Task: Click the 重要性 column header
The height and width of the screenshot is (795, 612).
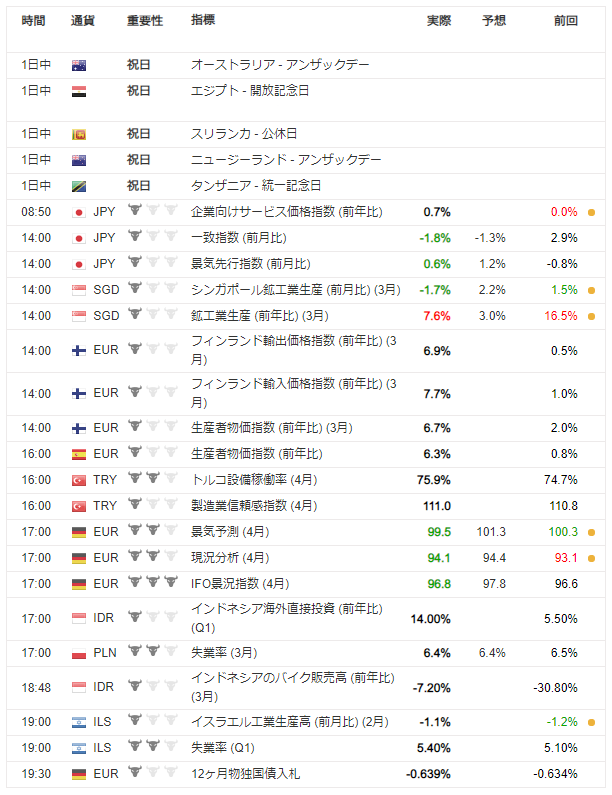Action: pos(145,20)
